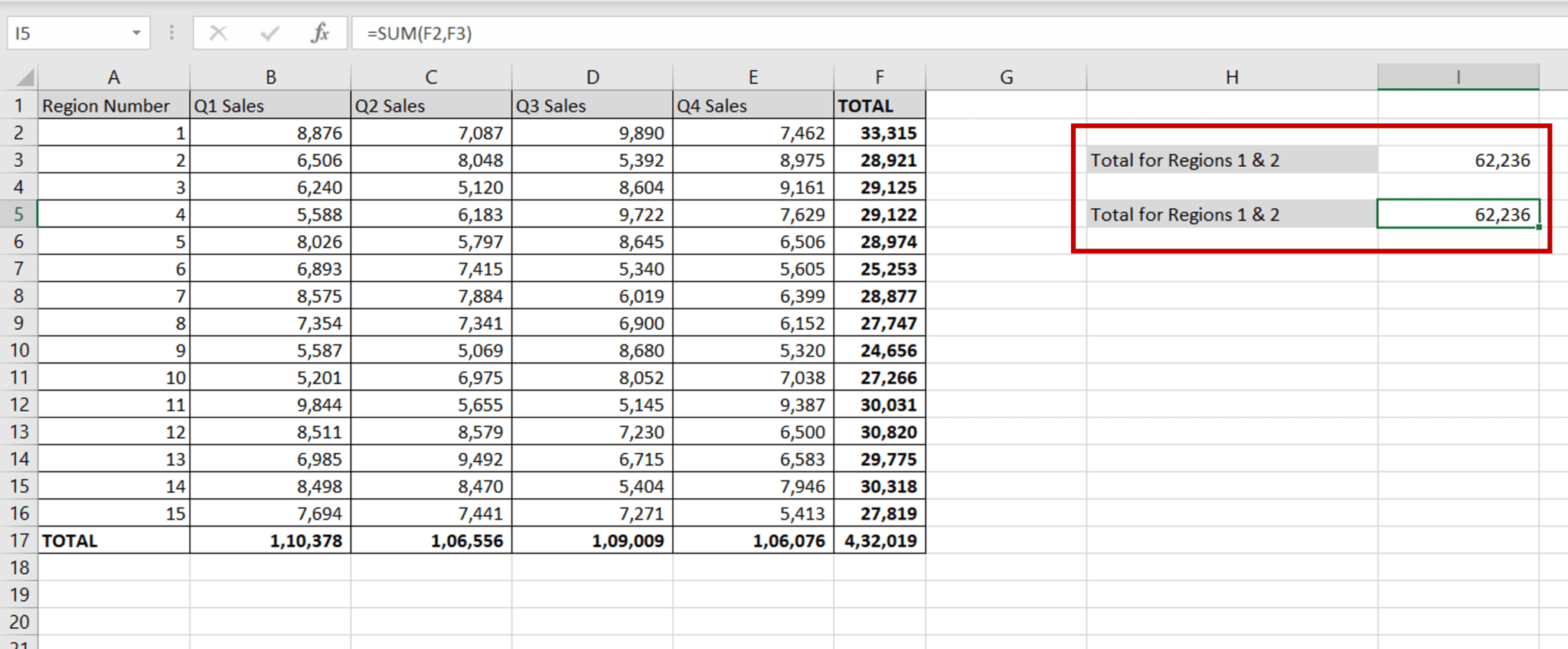
Task: Select Q2 column total 1,06,556
Action: click(x=431, y=540)
